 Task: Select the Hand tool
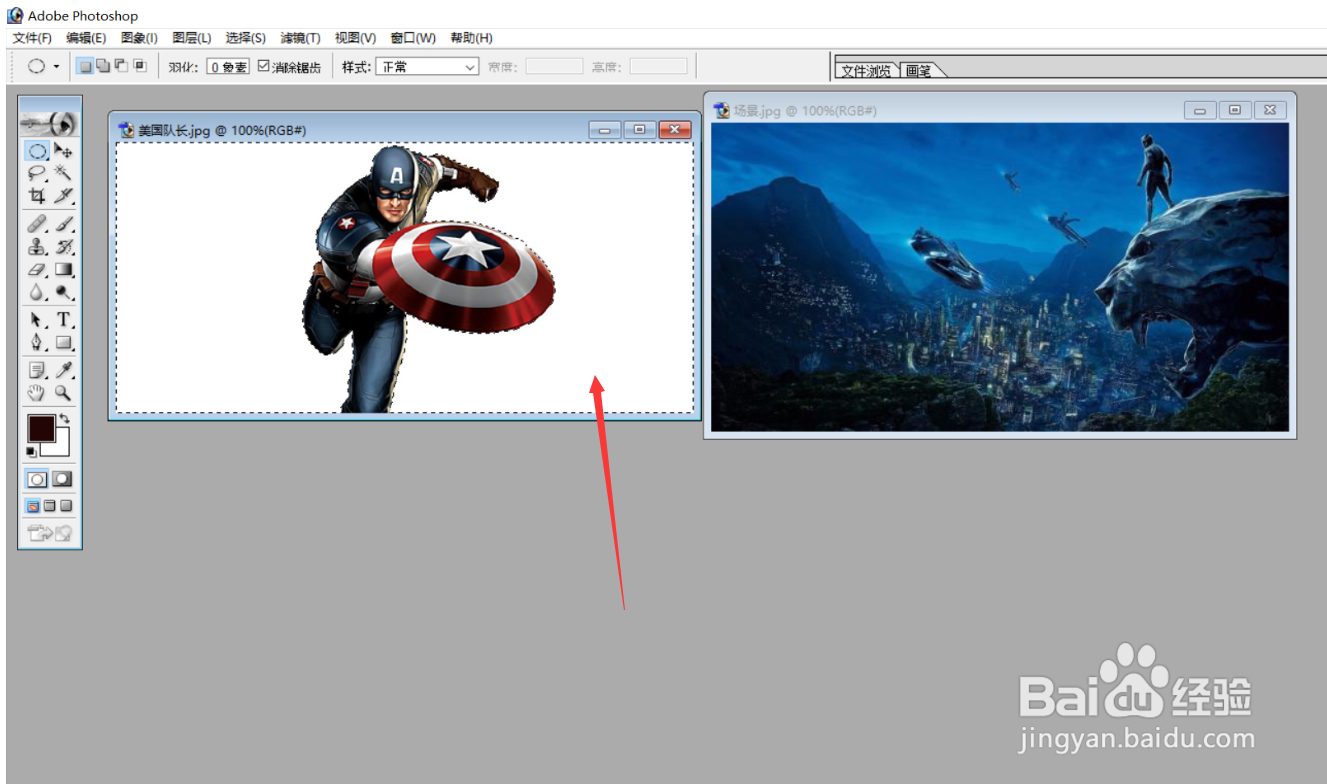coord(37,393)
